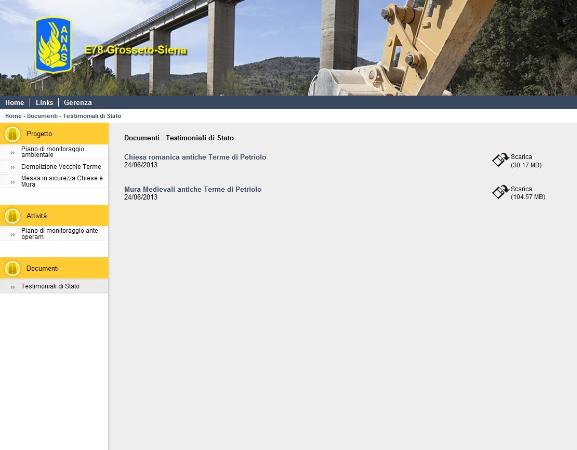The height and width of the screenshot is (450, 577).
Task: Click download icon for Chiesa romanica document
Action: click(x=500, y=160)
